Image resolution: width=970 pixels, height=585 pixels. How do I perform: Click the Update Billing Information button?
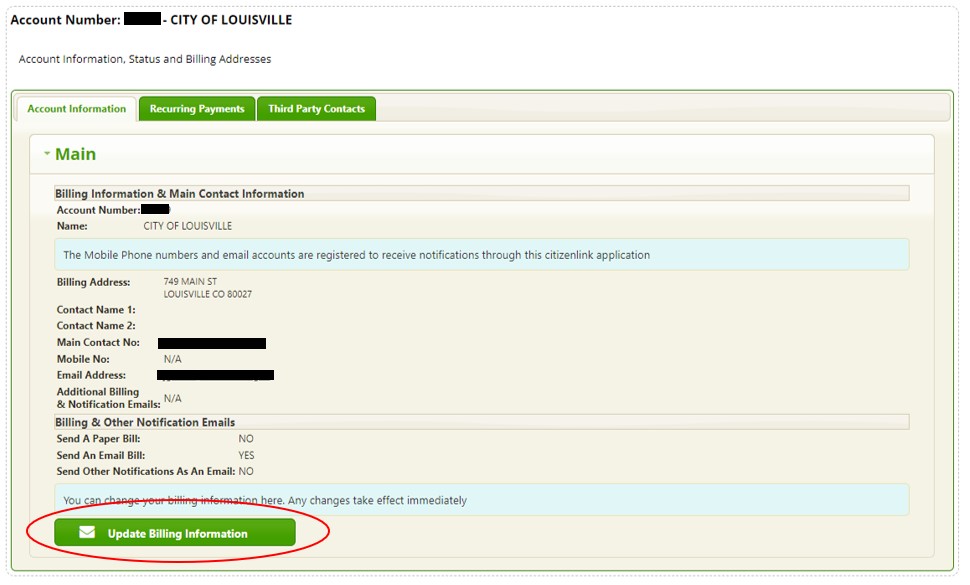175,532
